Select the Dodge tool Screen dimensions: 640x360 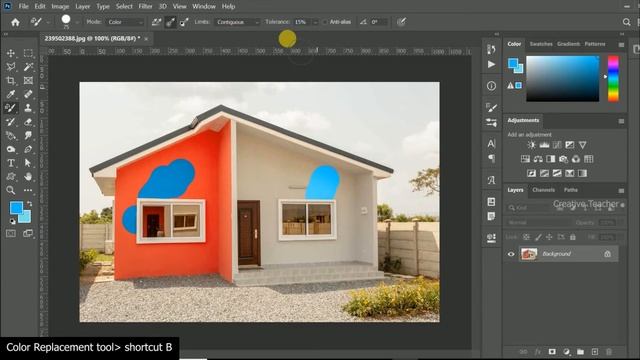click(11, 149)
